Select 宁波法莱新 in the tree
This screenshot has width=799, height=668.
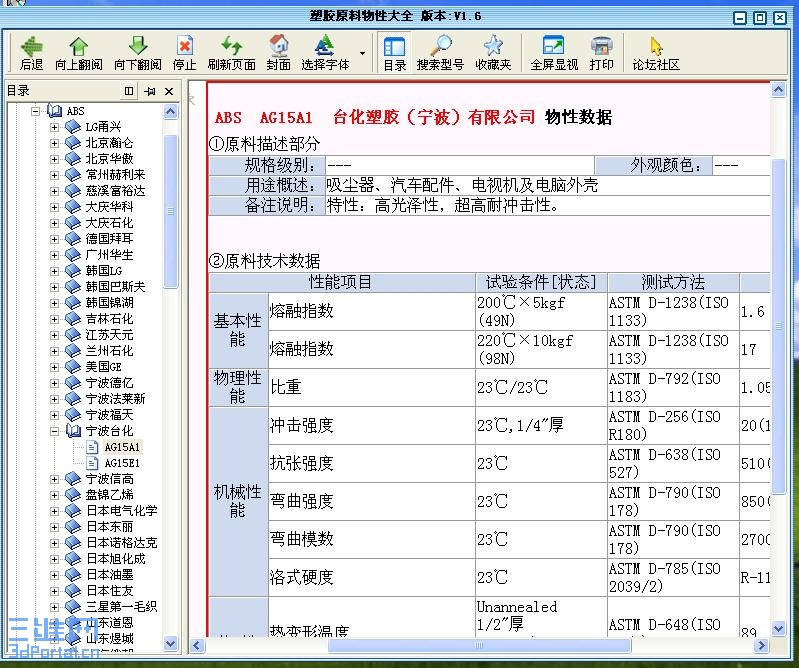(x=115, y=399)
